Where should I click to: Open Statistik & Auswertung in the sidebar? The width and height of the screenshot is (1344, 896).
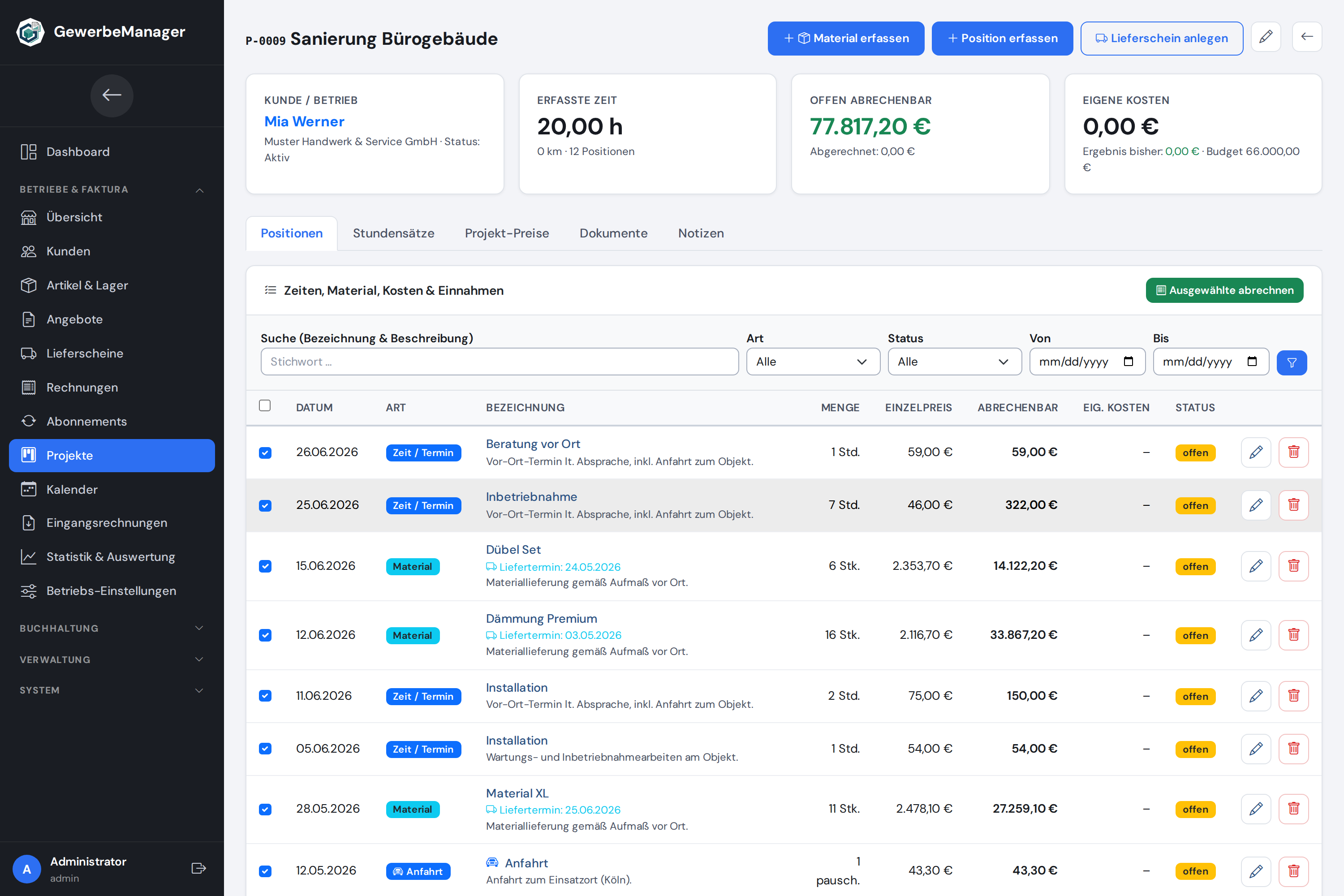coord(112,557)
